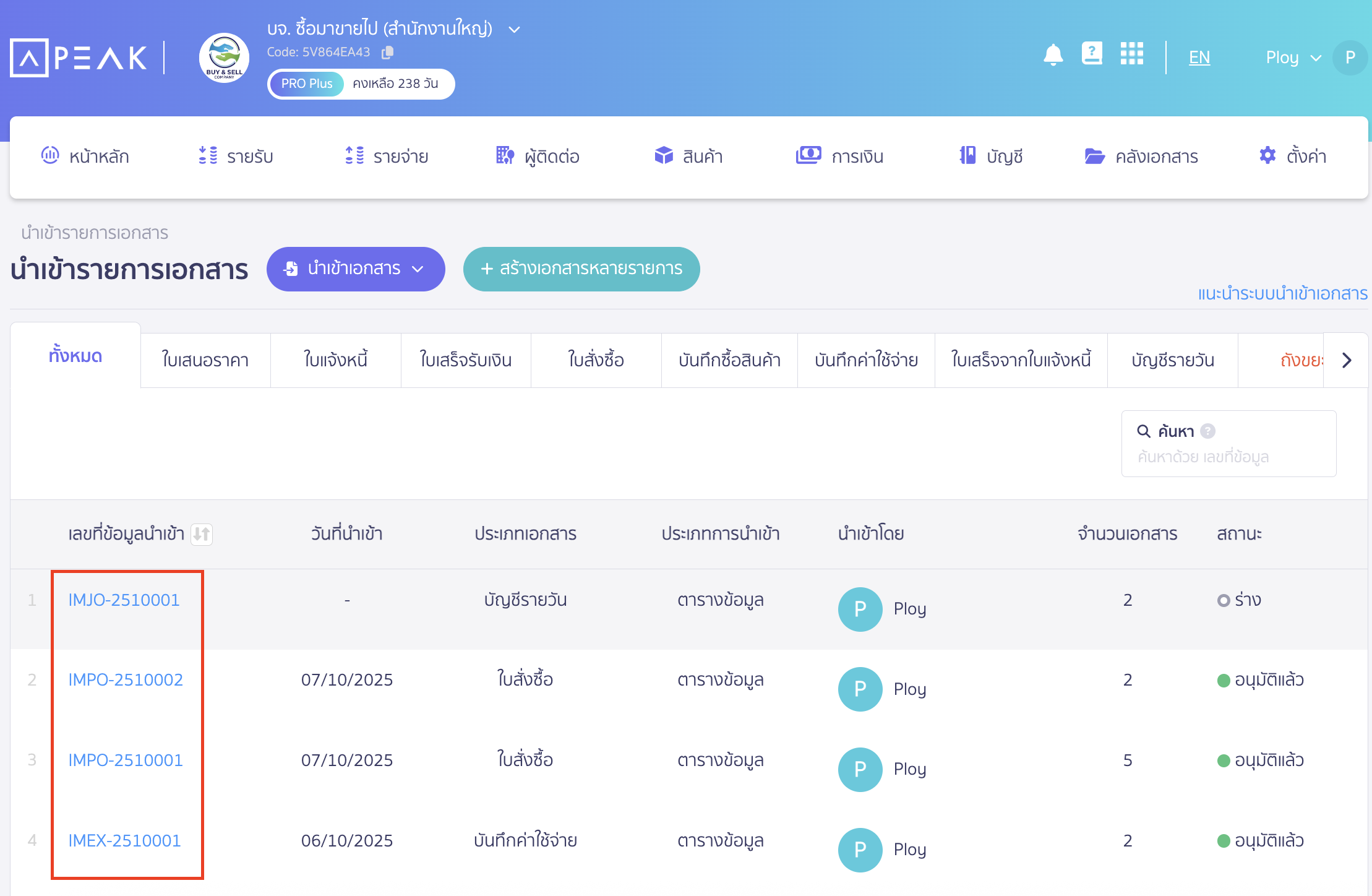Open the company selector dropdown

514,28
